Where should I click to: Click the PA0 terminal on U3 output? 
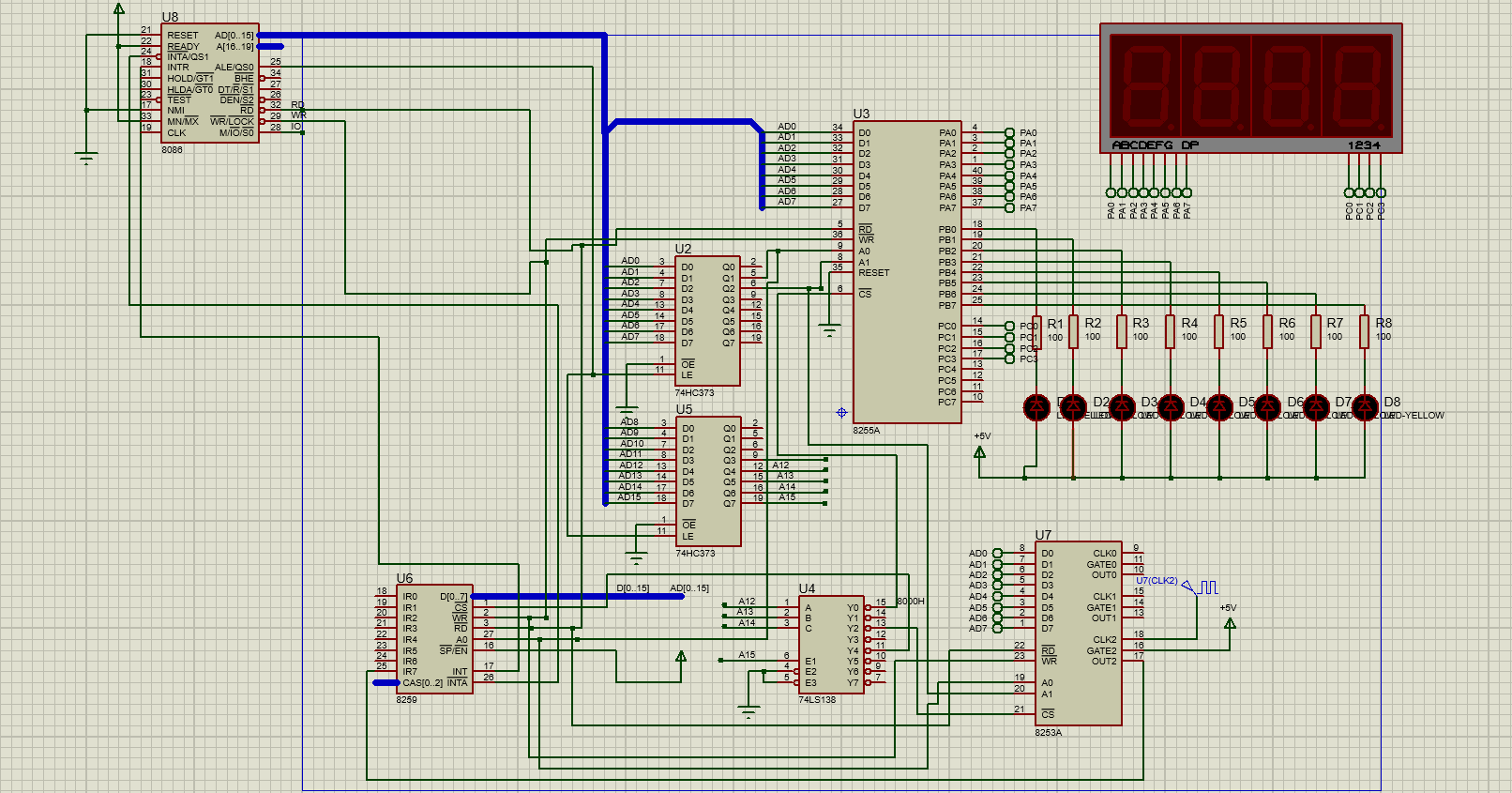coord(1009,133)
